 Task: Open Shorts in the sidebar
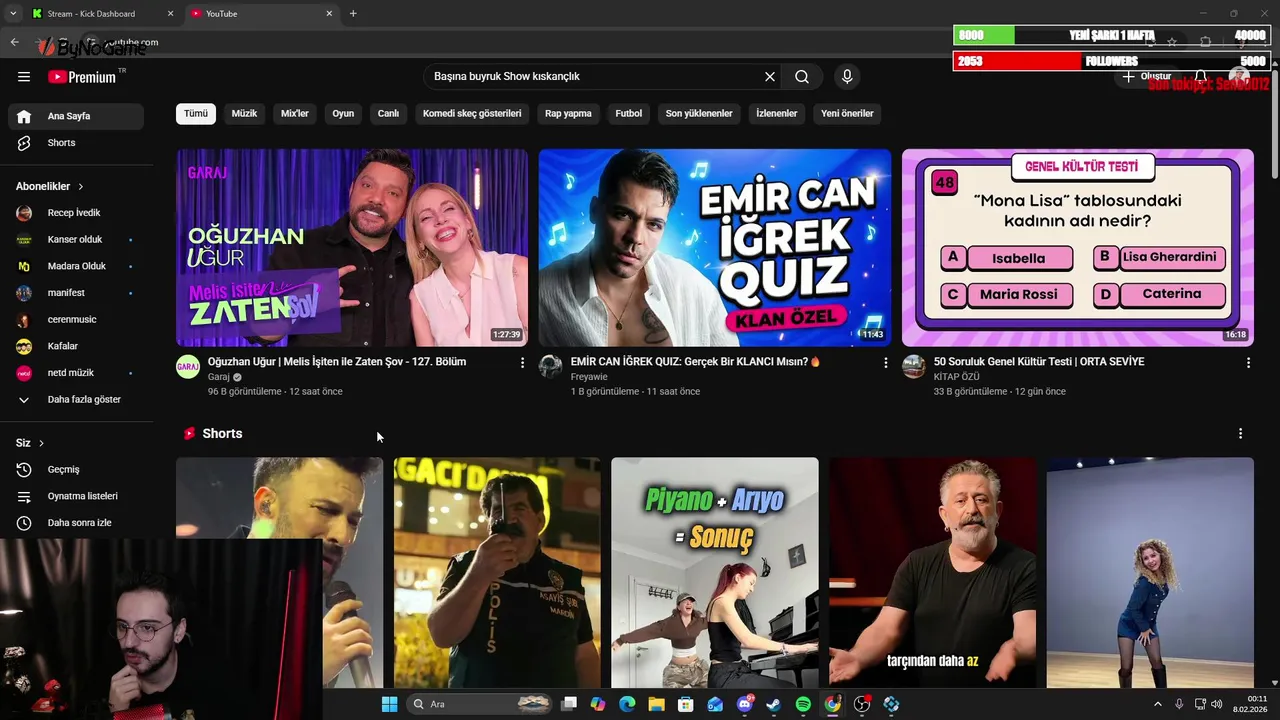coord(76,143)
